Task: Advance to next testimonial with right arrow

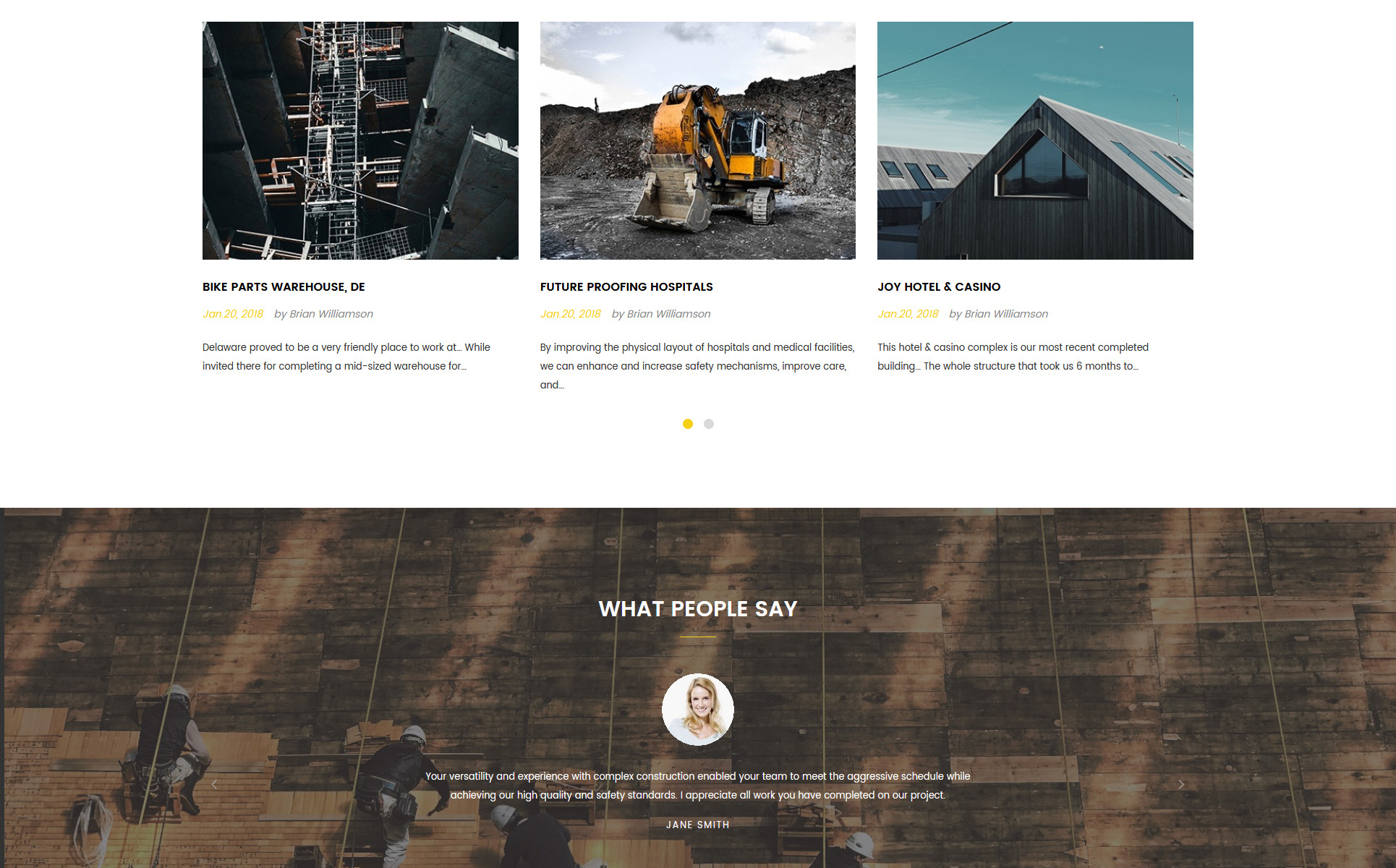Action: 1181,784
